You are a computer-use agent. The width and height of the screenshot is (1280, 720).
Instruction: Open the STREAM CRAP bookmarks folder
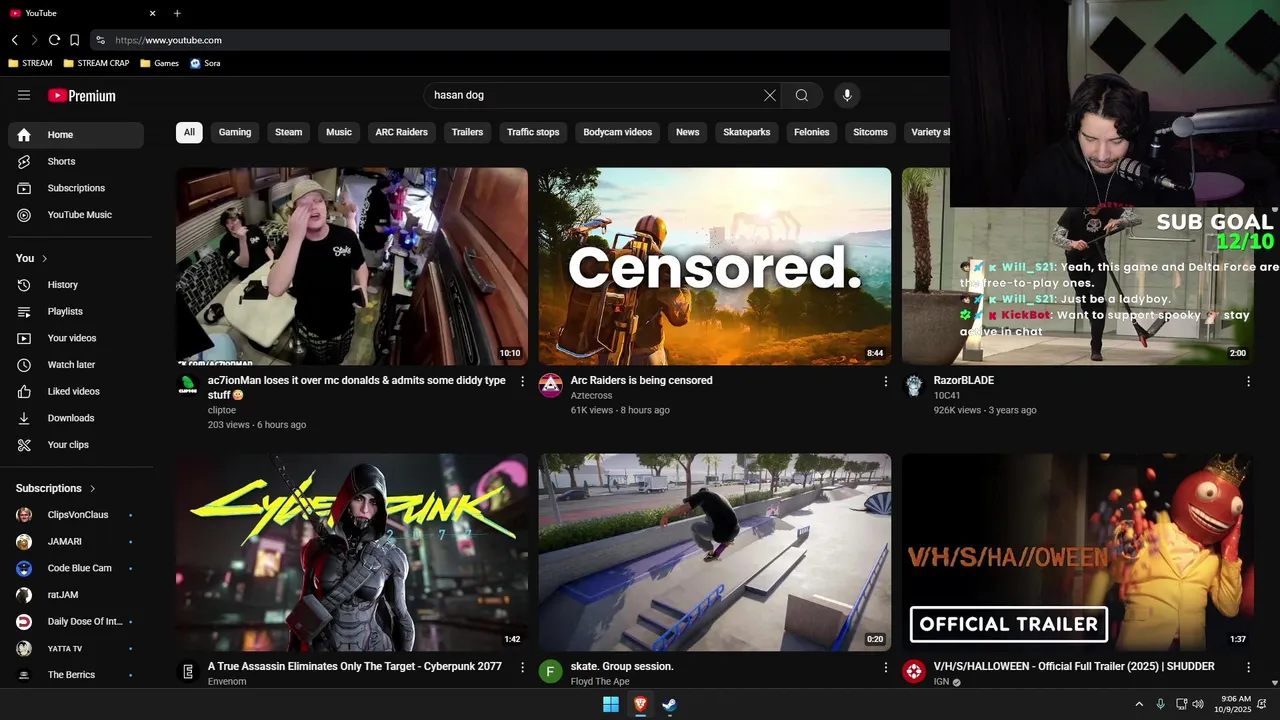[x=96, y=63]
